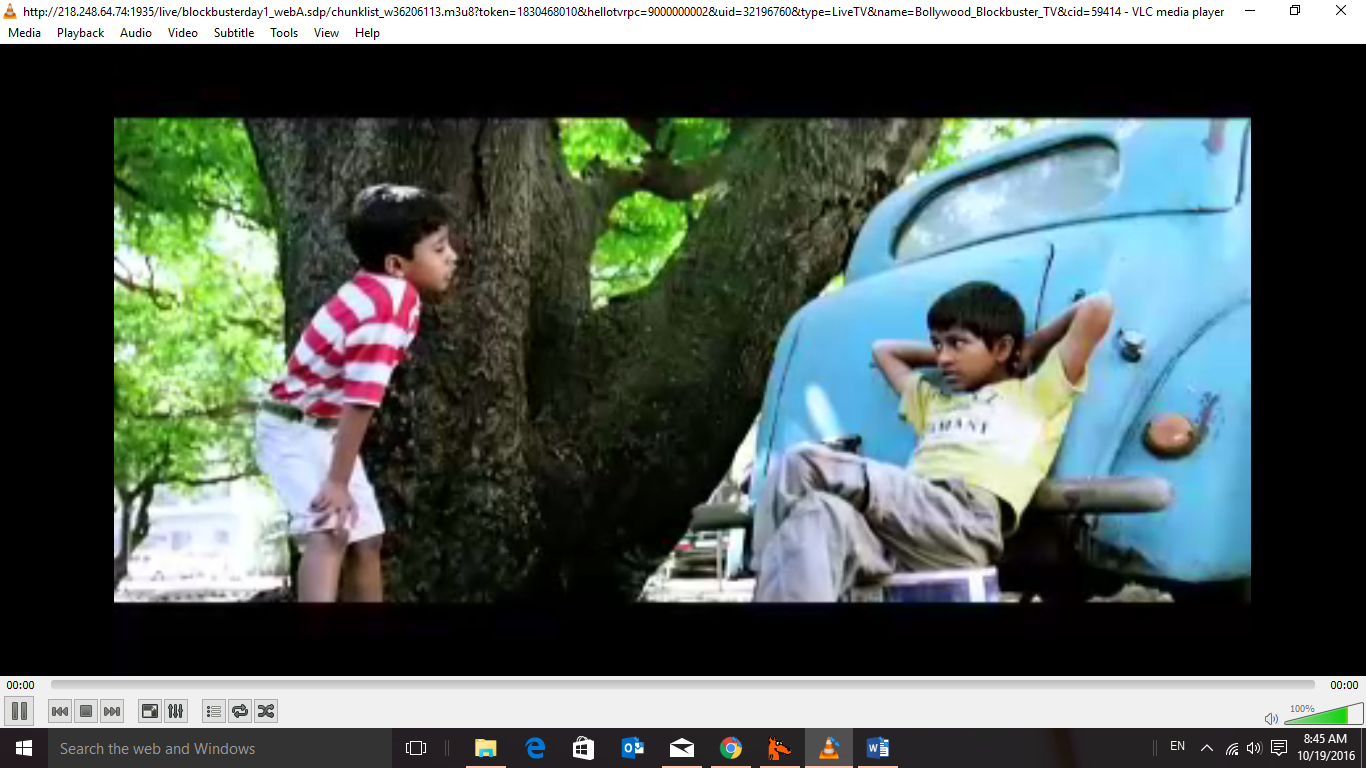This screenshot has width=1366, height=768.
Task: Stop playback
Action: click(x=86, y=711)
